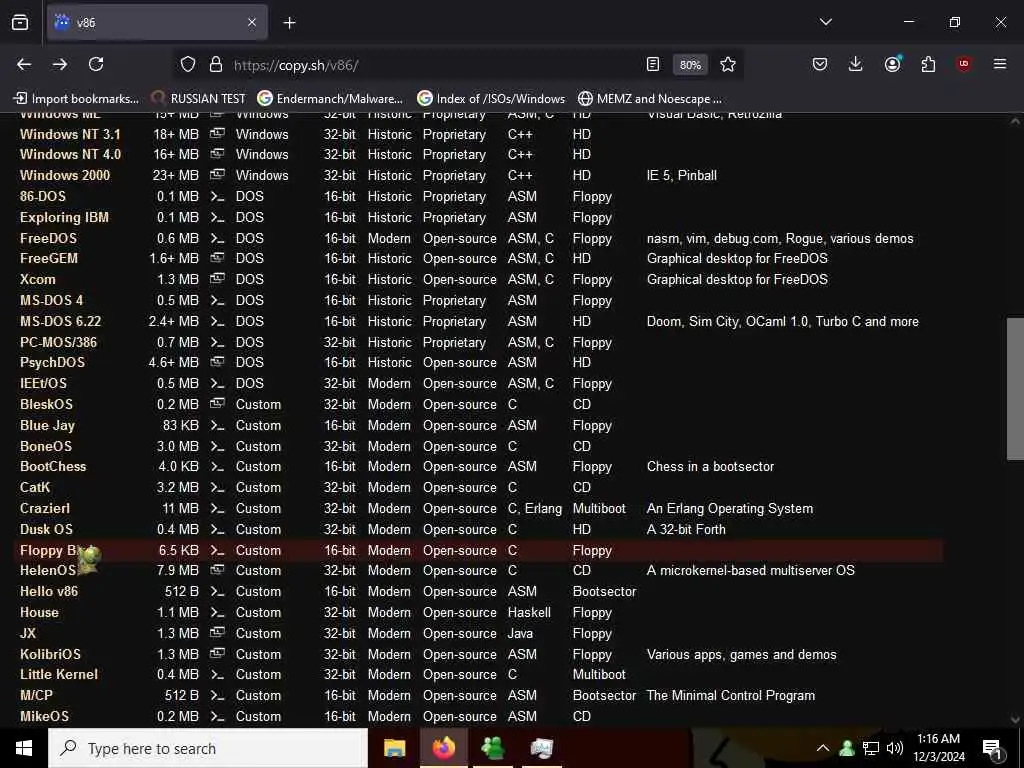The image size is (1024, 768).
Task: Toggle reader view icon in address bar
Action: [x=652, y=64]
